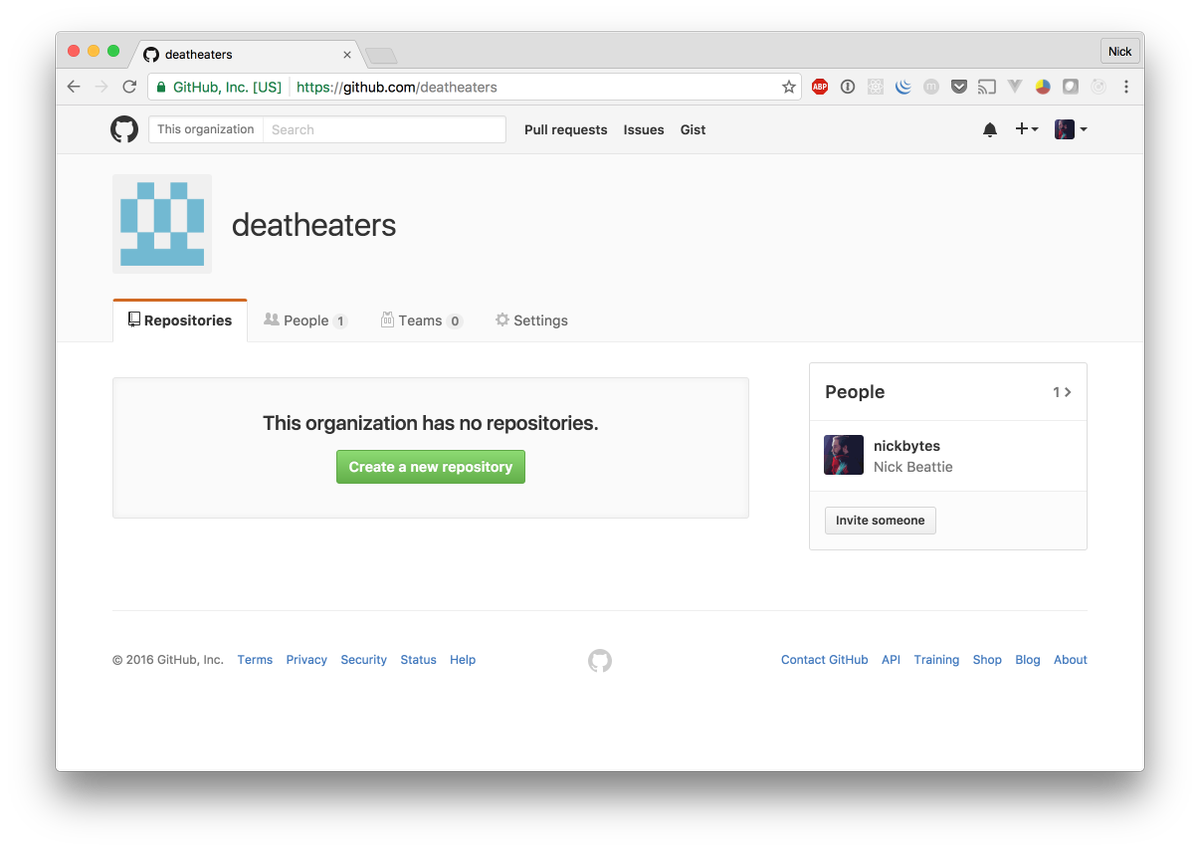
Task: Click the footer GitHub logo
Action: point(600,660)
